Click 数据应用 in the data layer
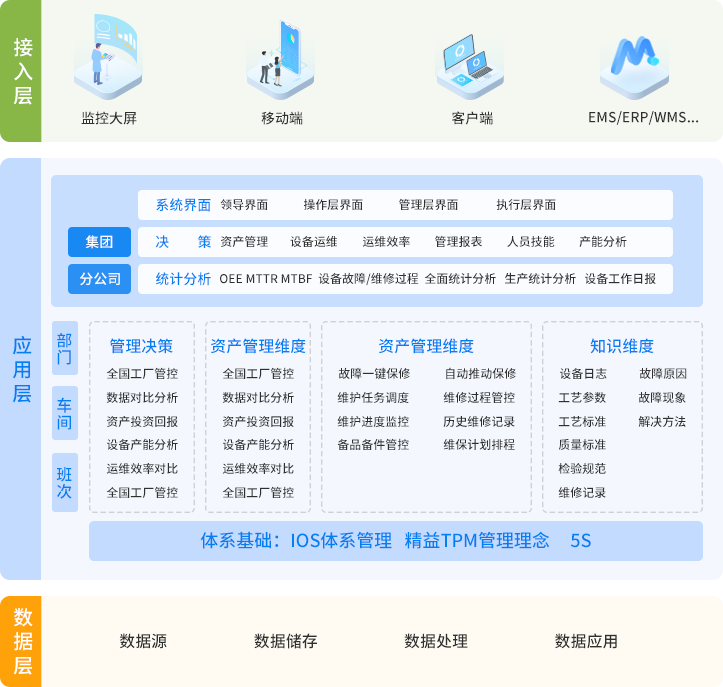 point(586,641)
